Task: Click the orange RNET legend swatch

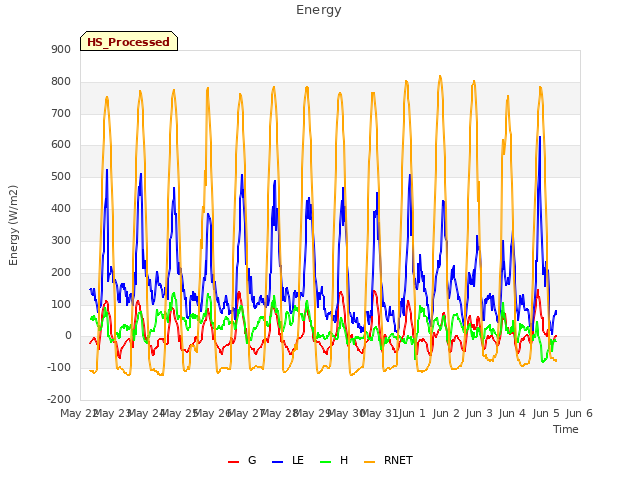Action: 369,462
